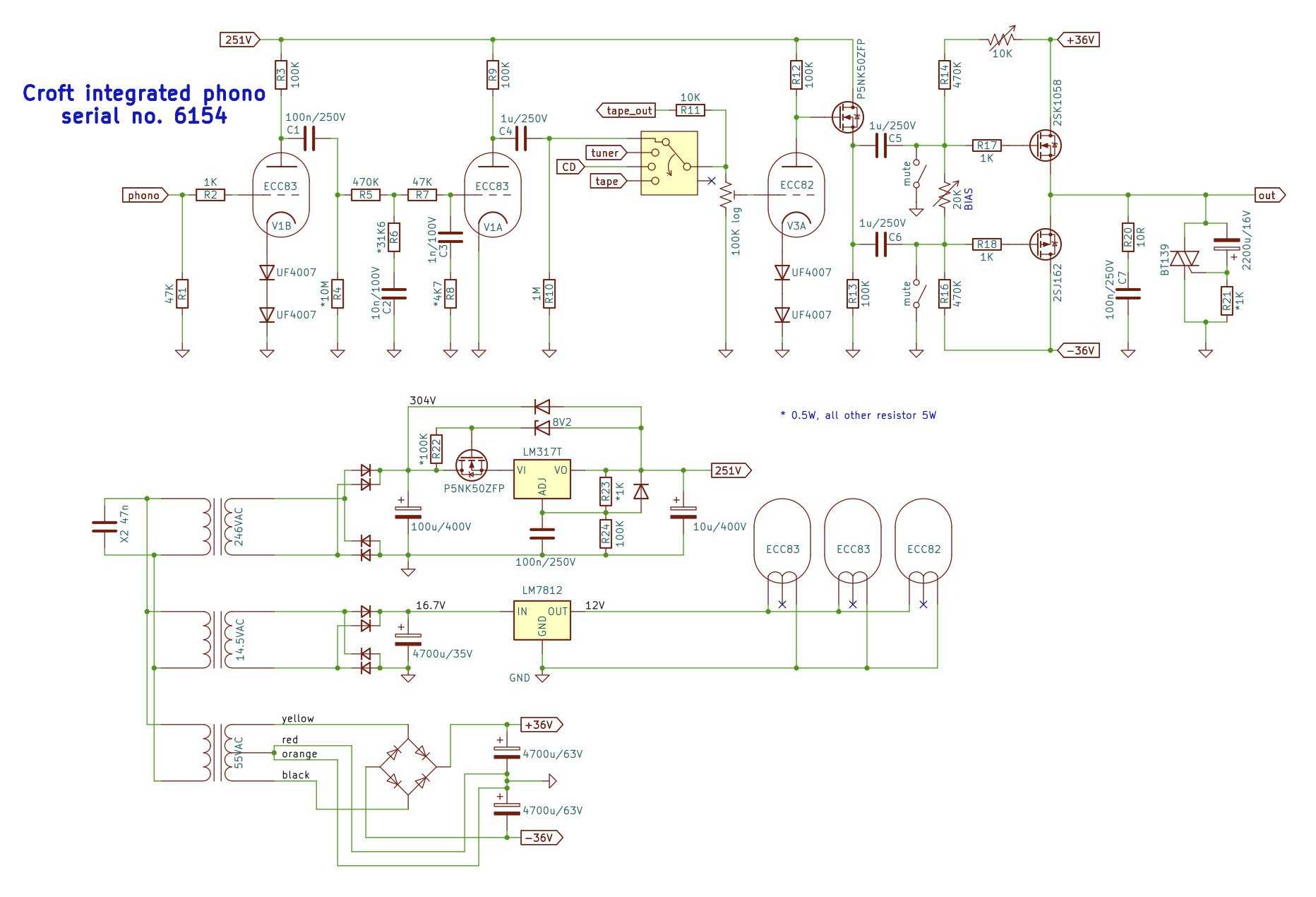Click the 8V2 zener diode
The image size is (1316, 897).
542,428
